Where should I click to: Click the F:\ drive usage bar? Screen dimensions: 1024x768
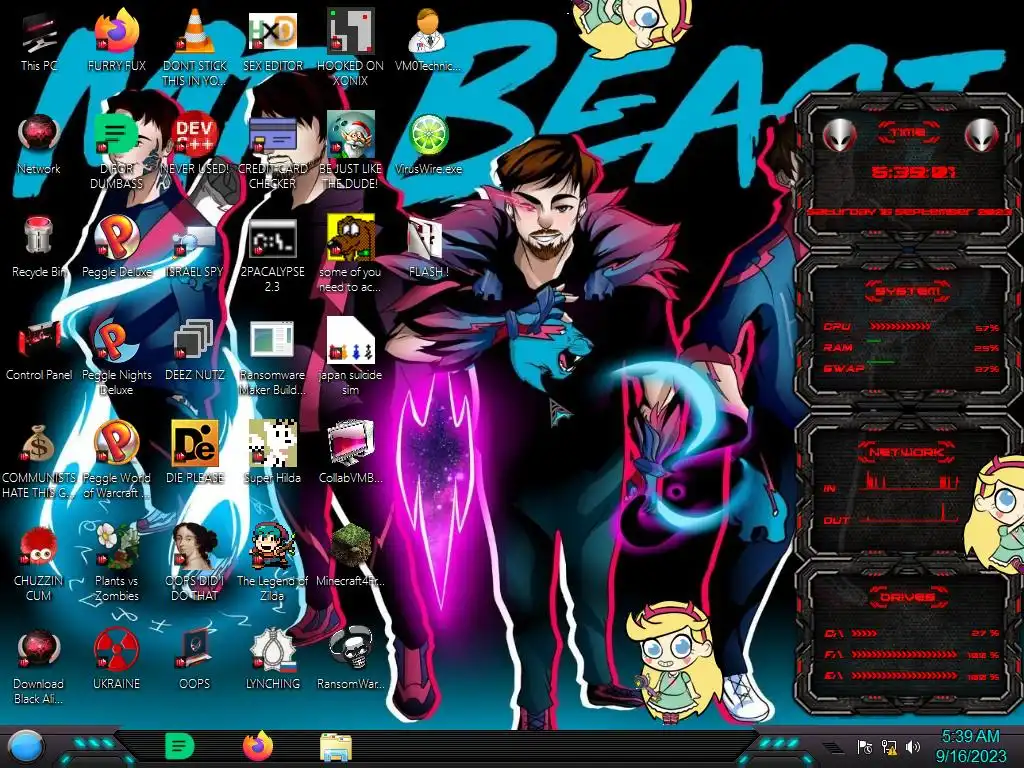click(x=904, y=654)
